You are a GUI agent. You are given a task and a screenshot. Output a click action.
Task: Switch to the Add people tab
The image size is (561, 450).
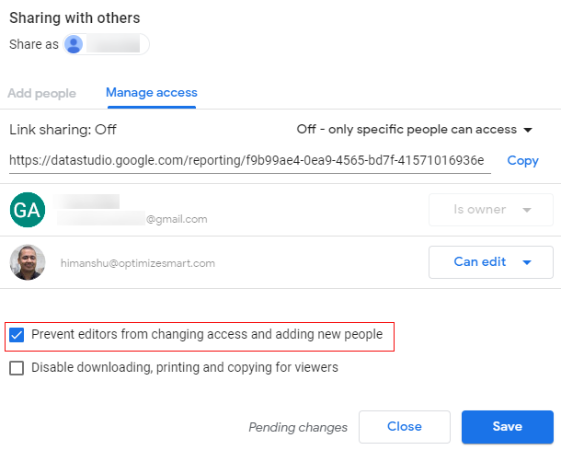point(42,93)
